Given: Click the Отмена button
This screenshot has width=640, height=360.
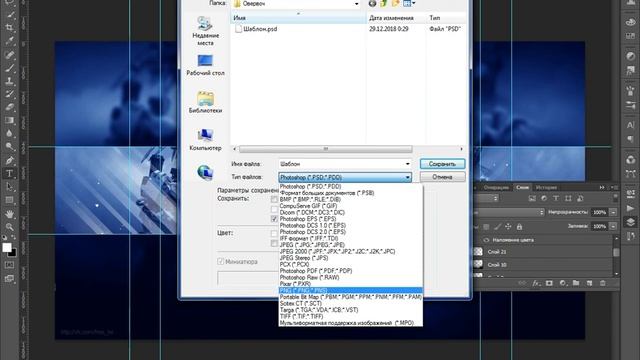Looking at the screenshot, I should [442, 177].
